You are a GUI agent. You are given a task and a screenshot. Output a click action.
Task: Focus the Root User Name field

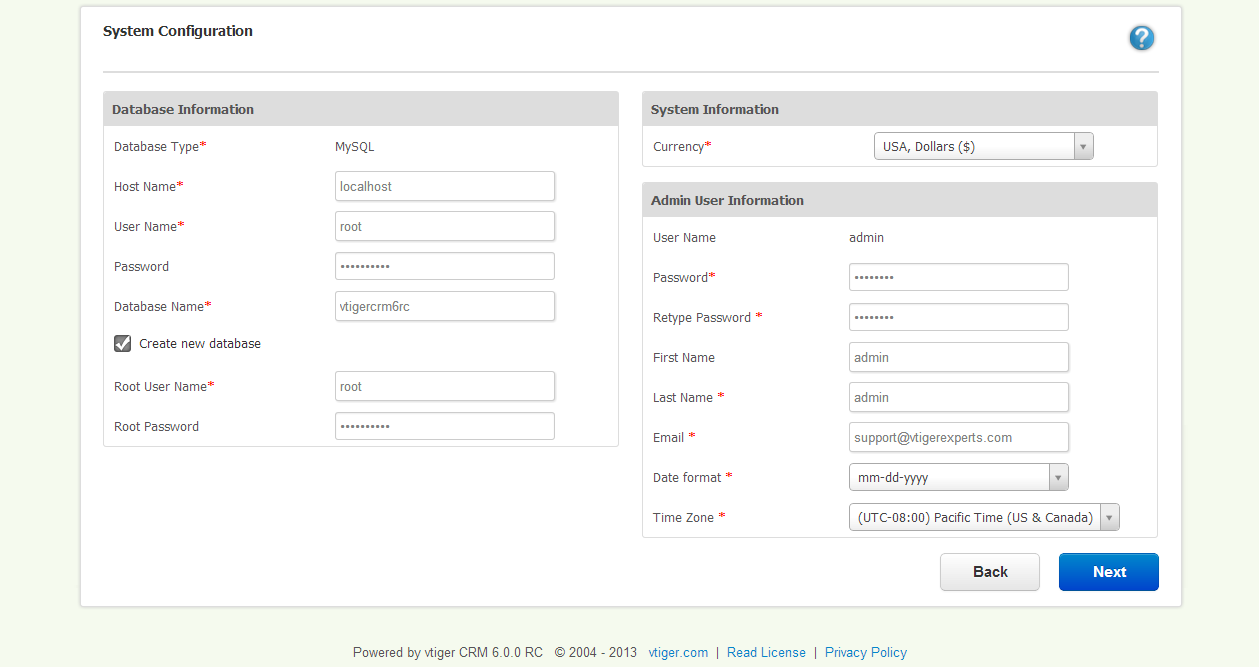click(445, 386)
